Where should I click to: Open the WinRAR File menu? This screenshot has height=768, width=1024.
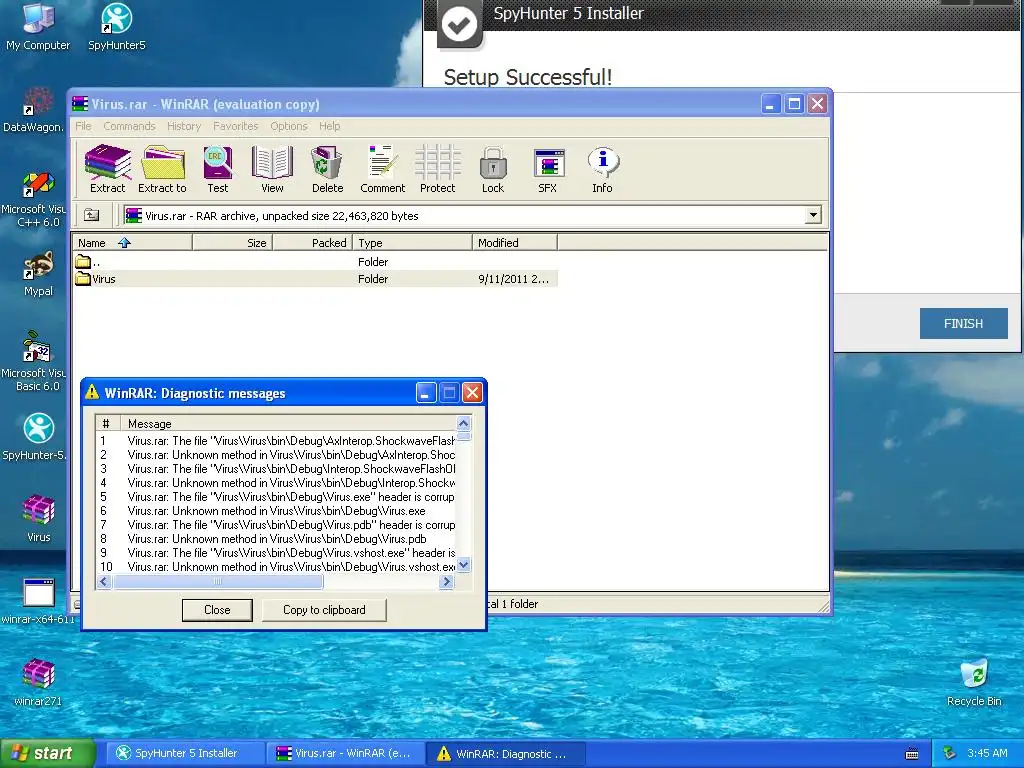click(83, 126)
